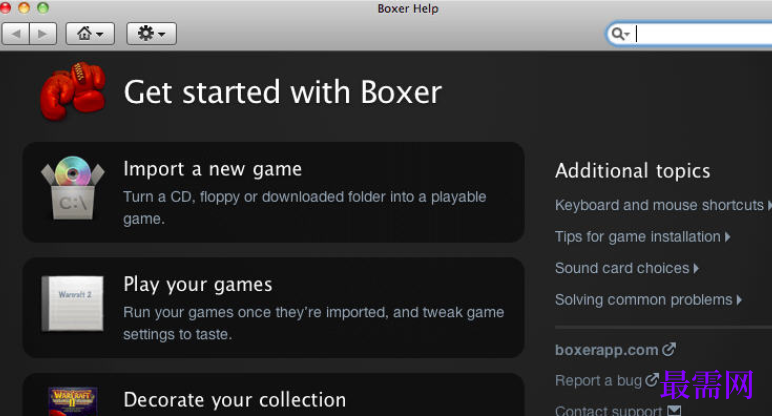Click the Report a bug link
Screen dimensions: 772x416
click(598, 381)
